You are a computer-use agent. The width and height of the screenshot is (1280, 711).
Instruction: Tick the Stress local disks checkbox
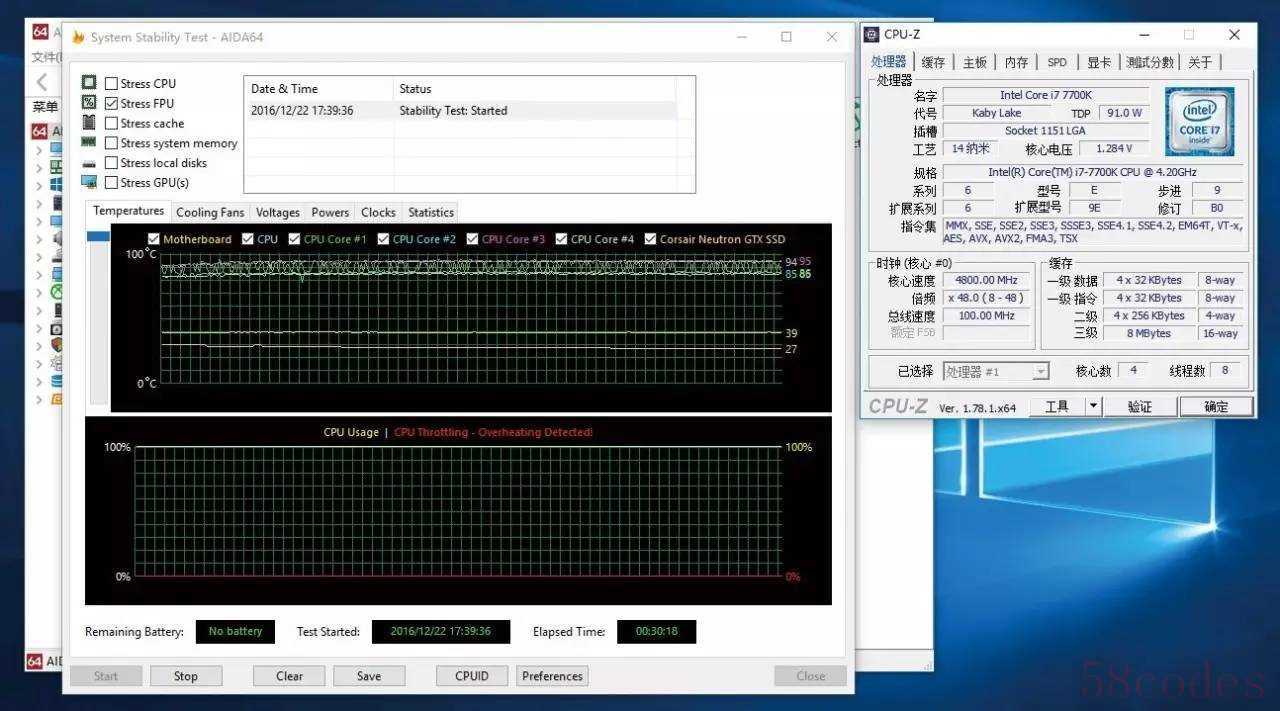click(111, 163)
